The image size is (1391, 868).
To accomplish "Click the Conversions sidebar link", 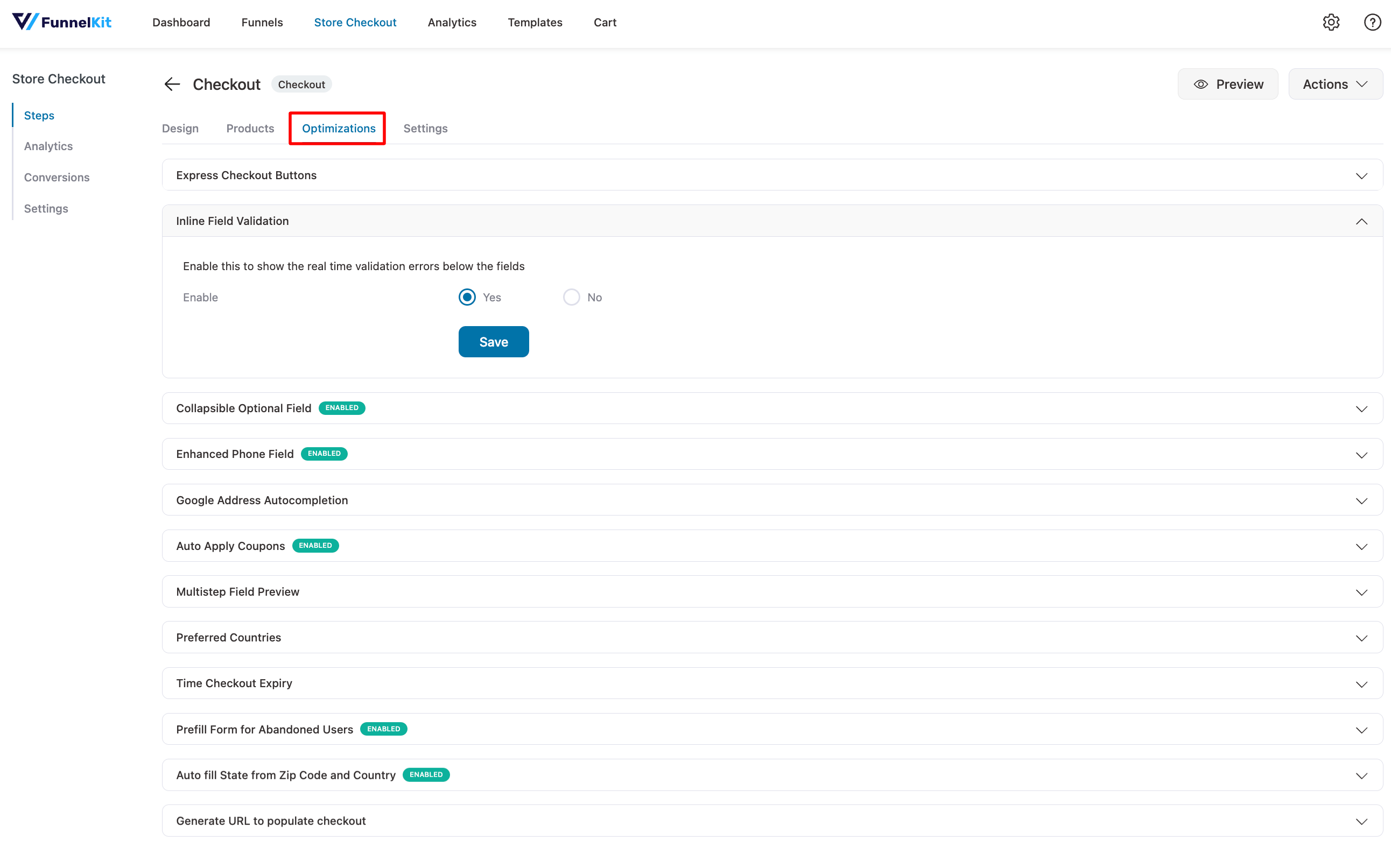I will click(57, 177).
